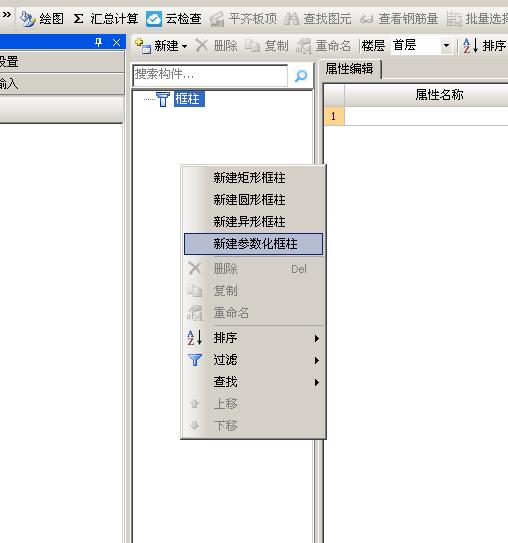Focus the 搜索构件 search field

click(x=210, y=75)
